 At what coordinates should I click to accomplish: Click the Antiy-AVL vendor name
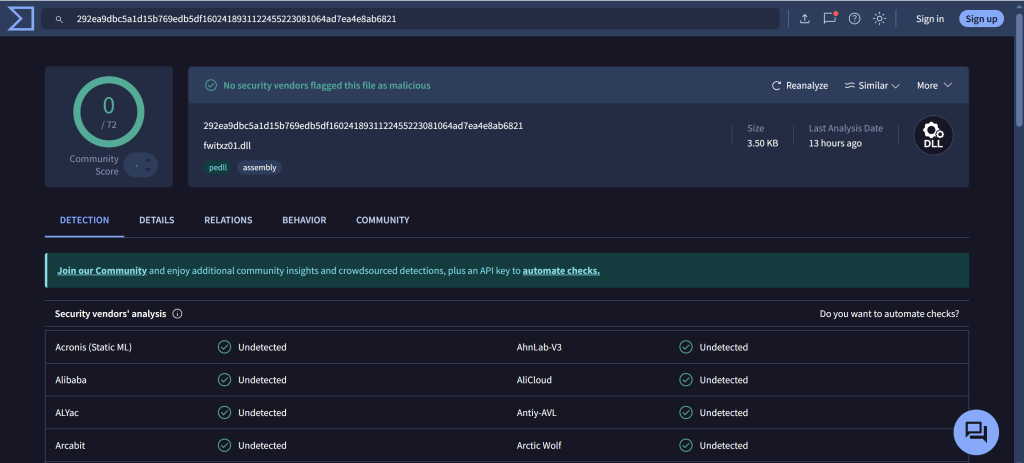tap(537, 413)
